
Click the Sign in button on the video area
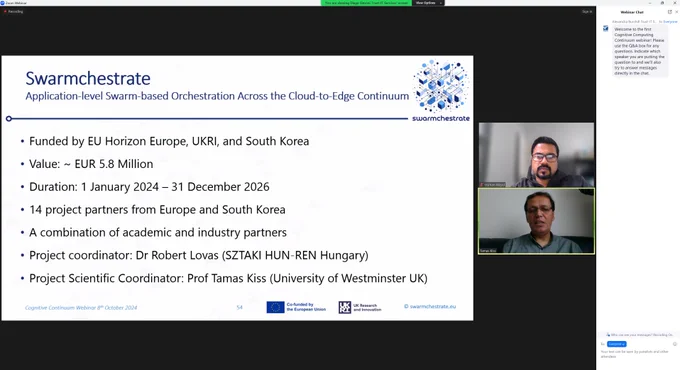coord(587,12)
